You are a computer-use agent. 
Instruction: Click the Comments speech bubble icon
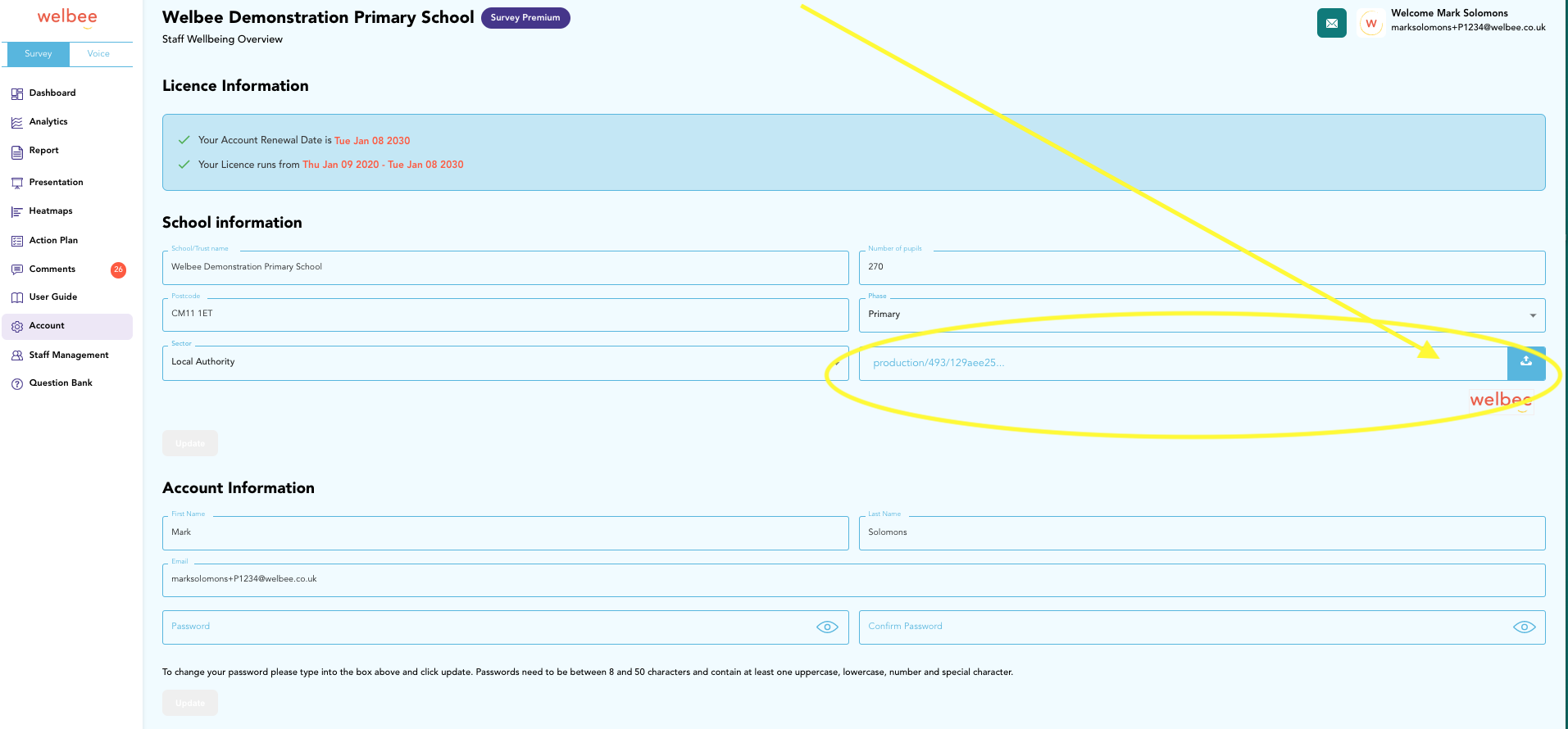17,269
